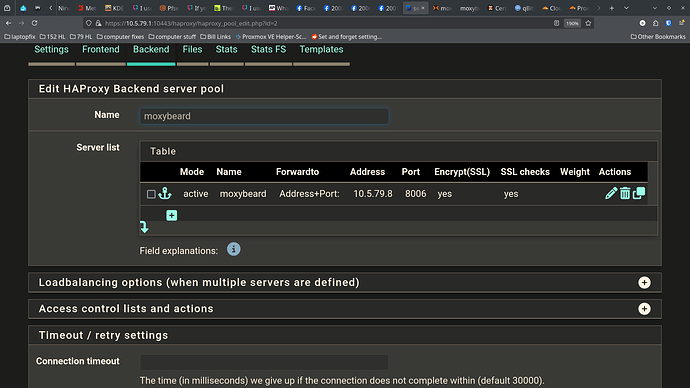690x388 pixels.
Task: Click the anchor icon on the moxybeard row
Action: click(165, 193)
